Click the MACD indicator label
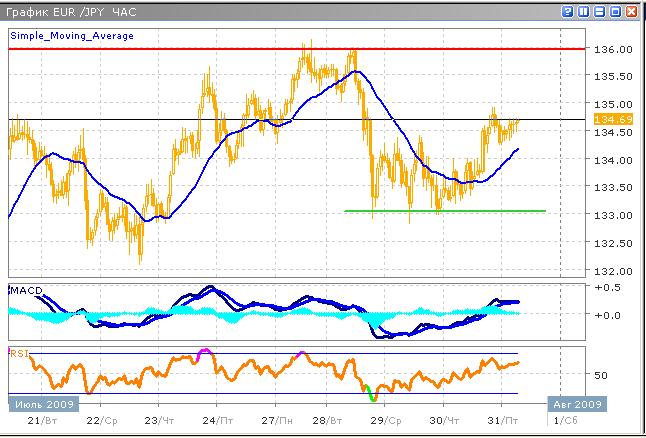 27,290
